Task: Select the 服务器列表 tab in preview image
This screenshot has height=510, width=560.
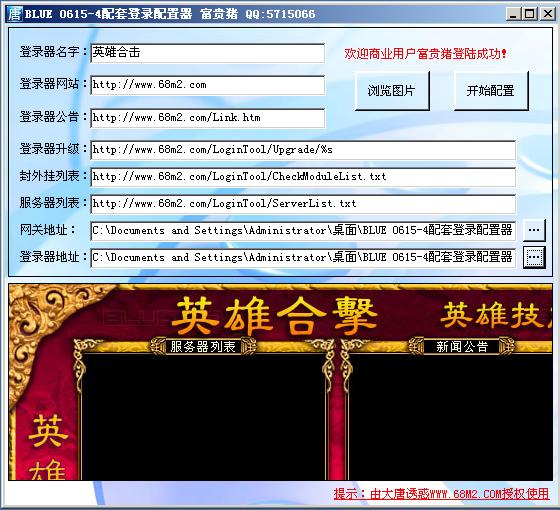Action: point(203,346)
